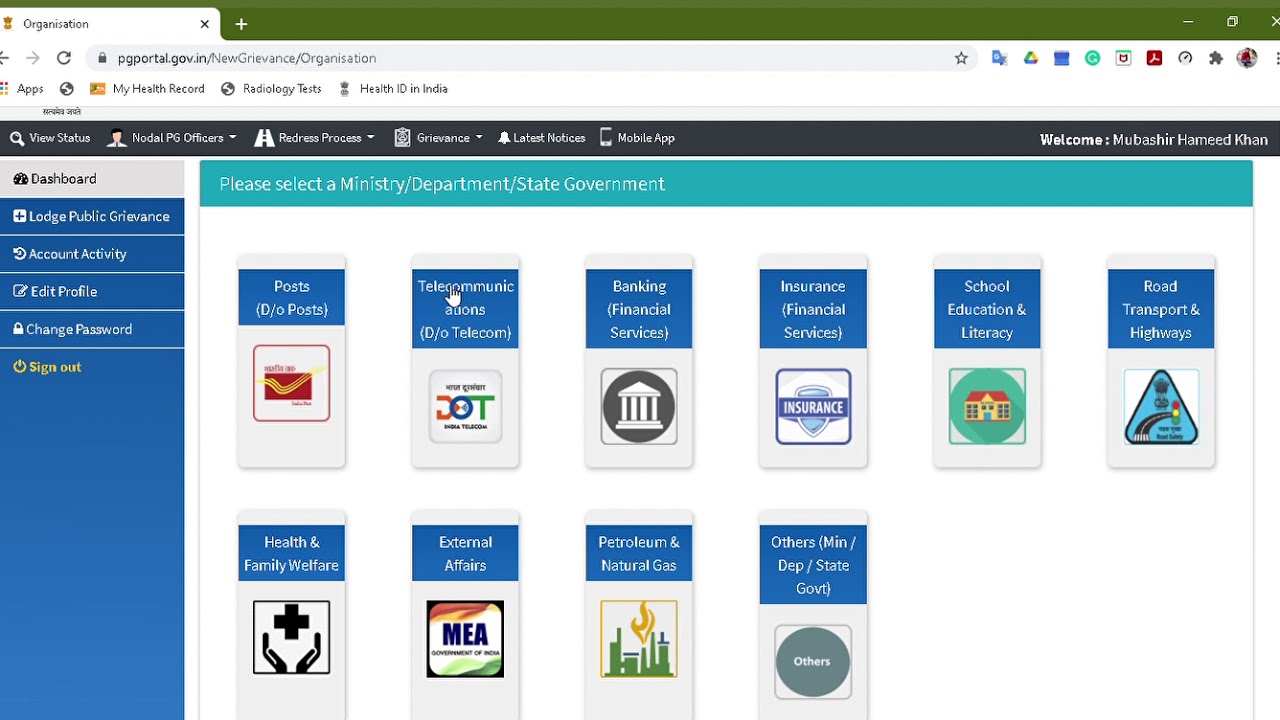Open Edit Profile in sidebar

tap(92, 291)
